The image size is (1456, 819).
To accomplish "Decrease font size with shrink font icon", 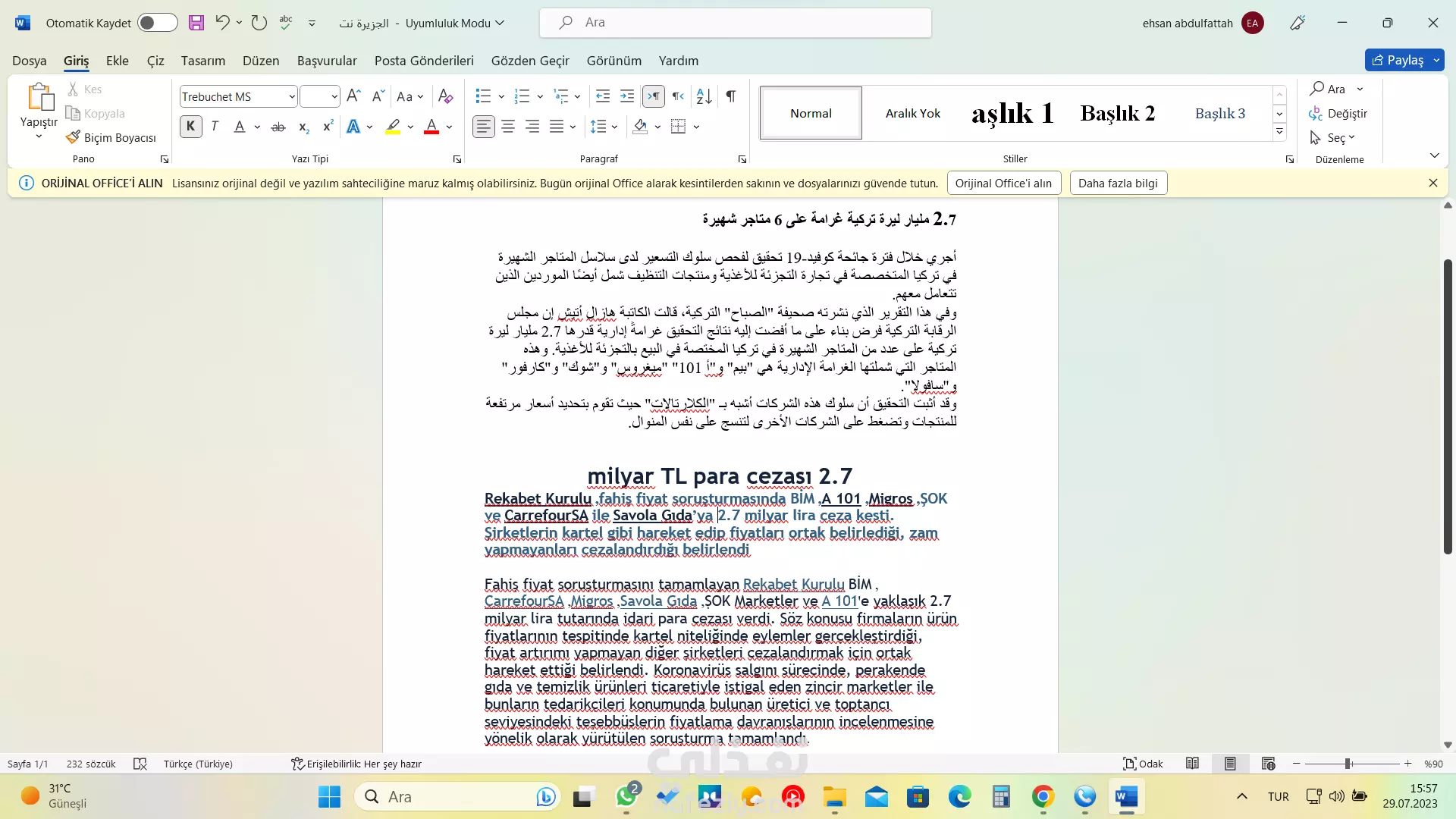I will [x=378, y=96].
